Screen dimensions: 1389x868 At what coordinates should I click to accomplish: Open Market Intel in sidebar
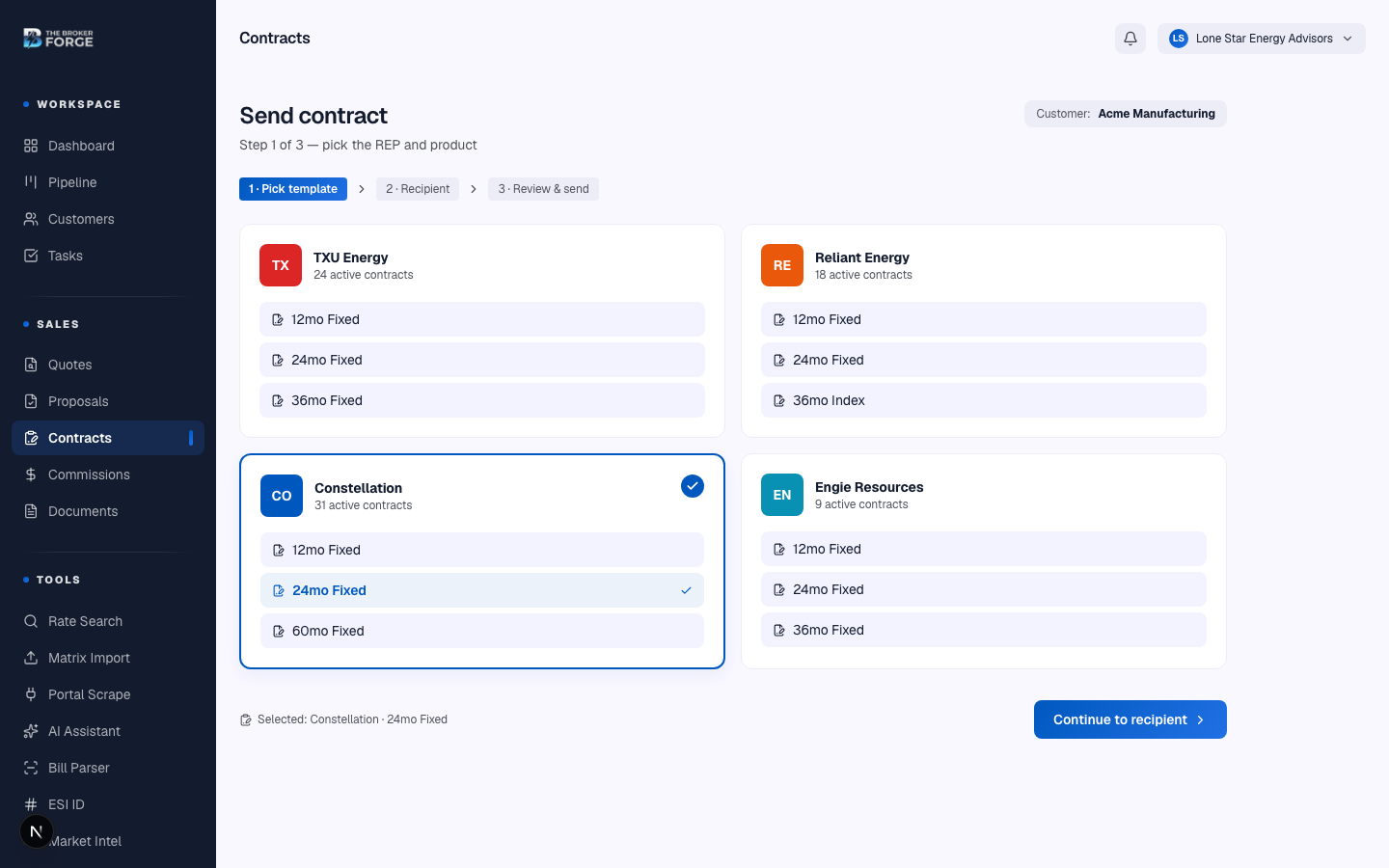point(108,841)
